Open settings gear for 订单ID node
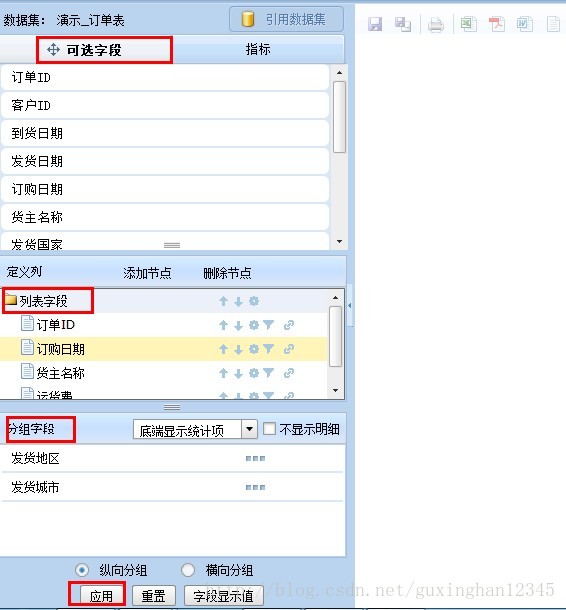566x610 pixels. coord(254,325)
